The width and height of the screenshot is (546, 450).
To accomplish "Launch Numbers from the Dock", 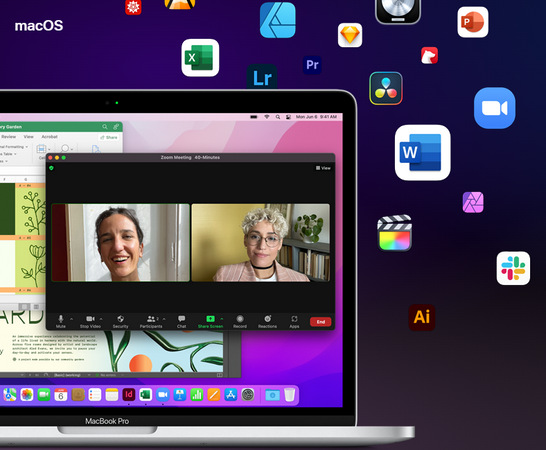I will 197,395.
